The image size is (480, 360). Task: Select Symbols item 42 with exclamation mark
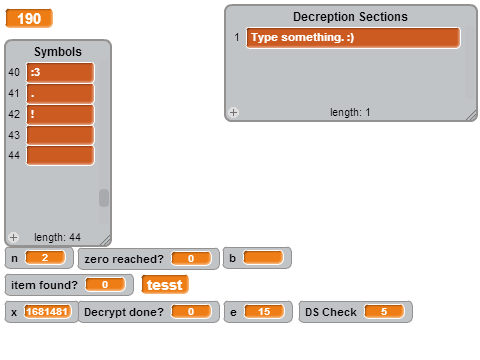(x=60, y=114)
